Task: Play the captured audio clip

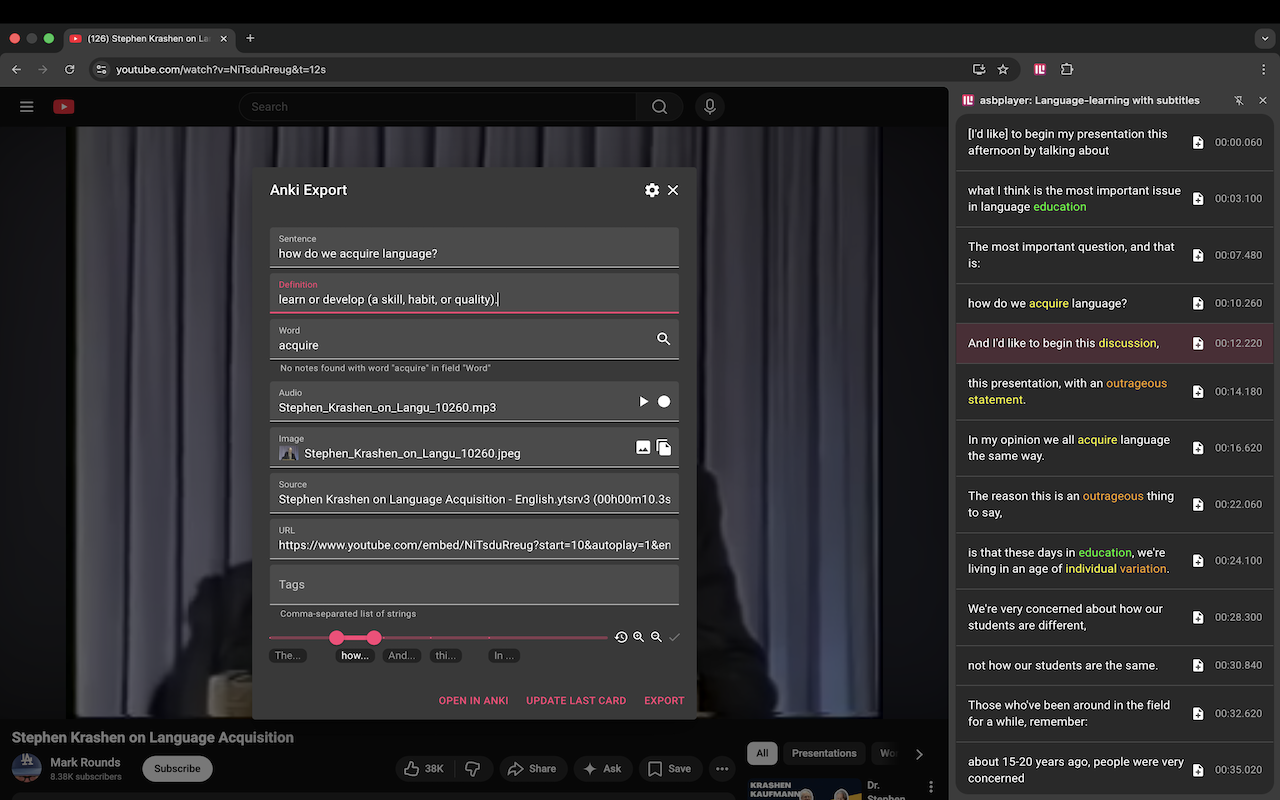Action: click(x=643, y=401)
